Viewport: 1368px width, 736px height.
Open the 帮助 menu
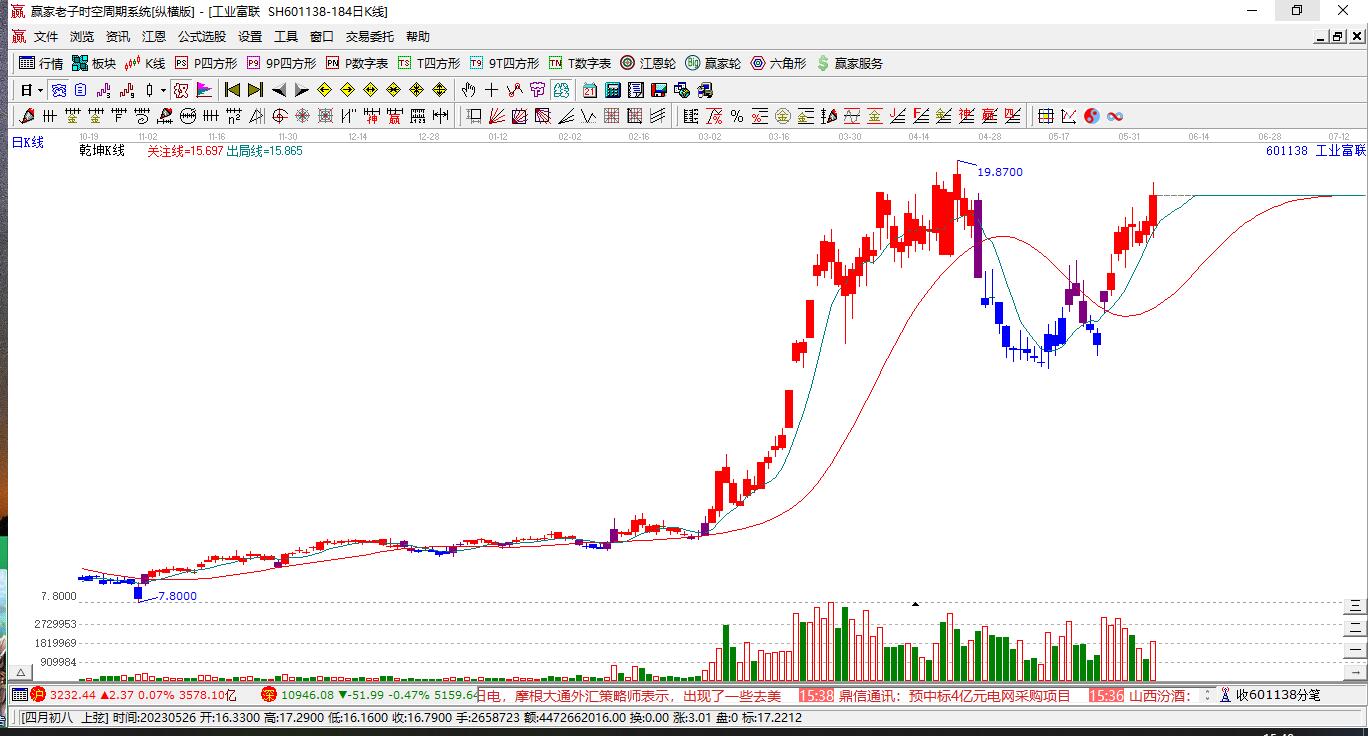coord(418,37)
